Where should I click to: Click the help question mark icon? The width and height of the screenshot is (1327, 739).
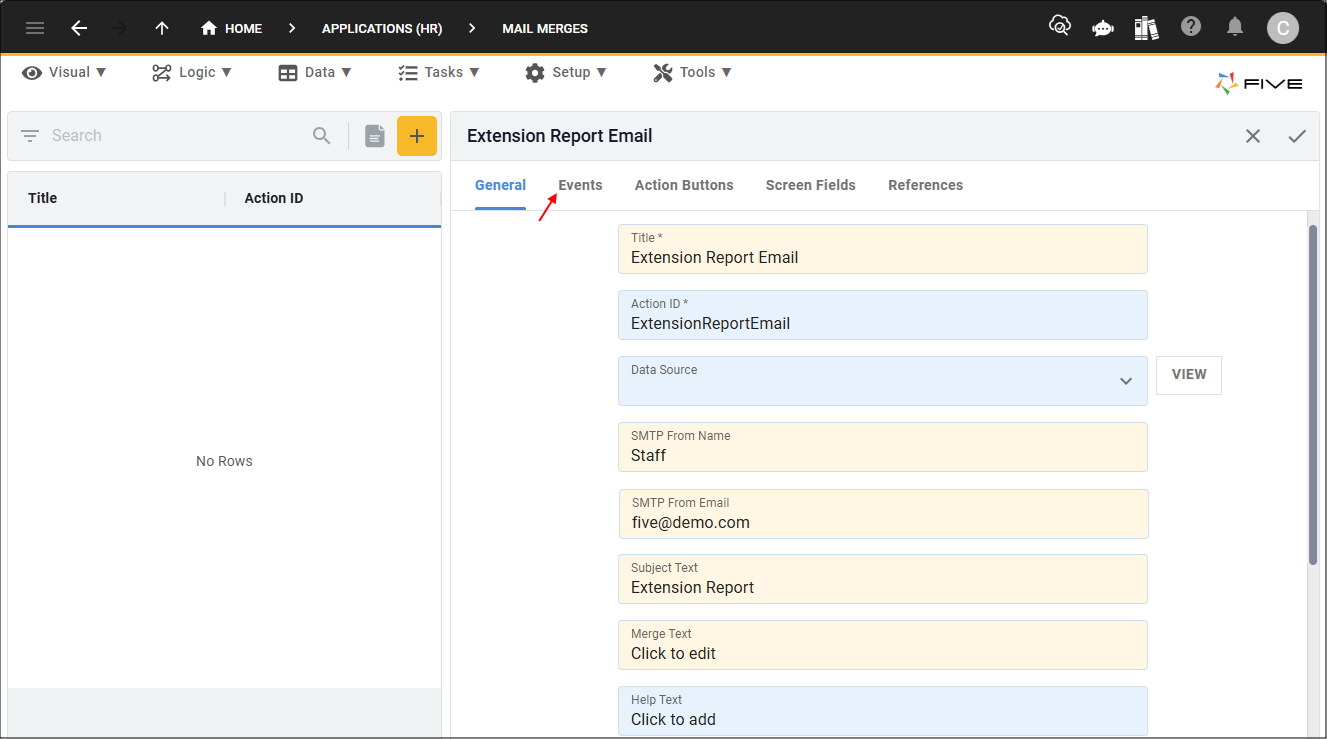coord(1190,27)
